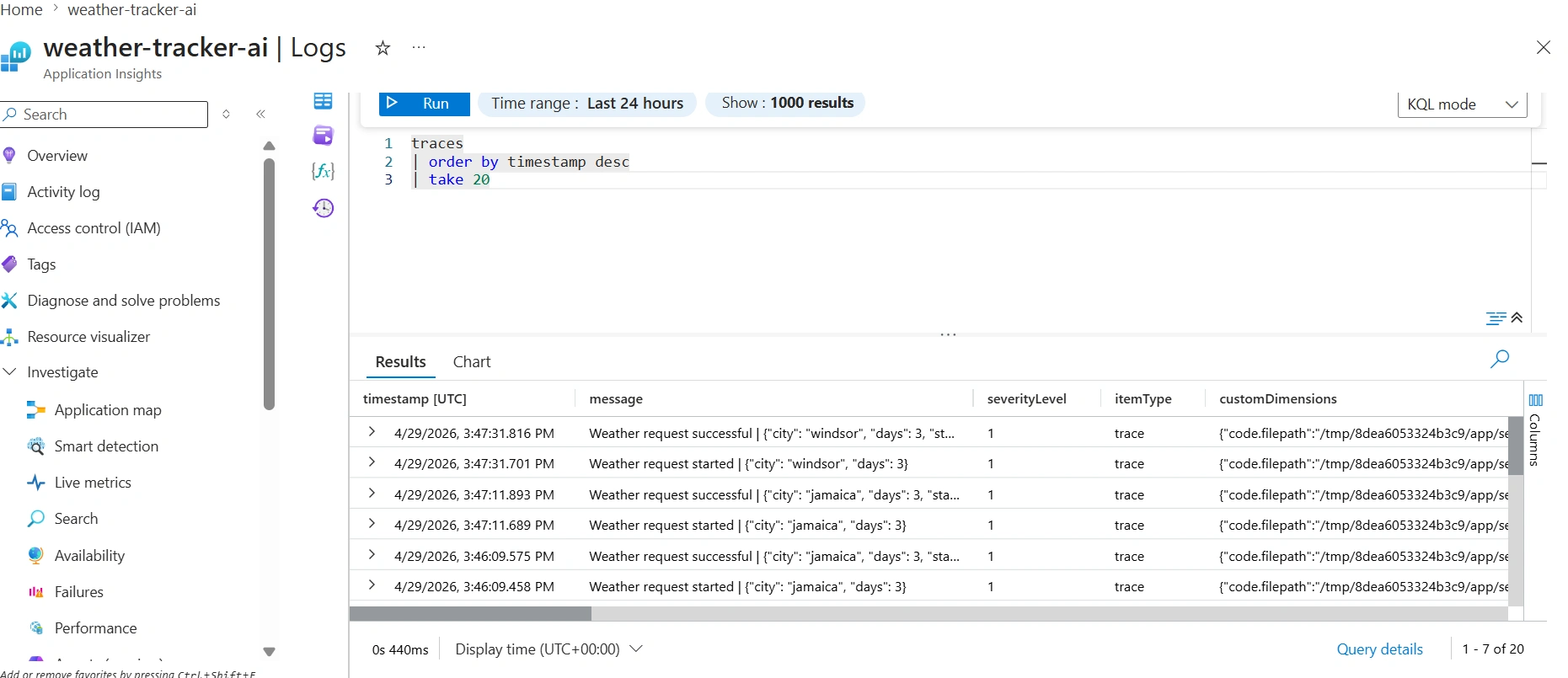
Task: Open the Columns panel
Action: click(x=1535, y=430)
